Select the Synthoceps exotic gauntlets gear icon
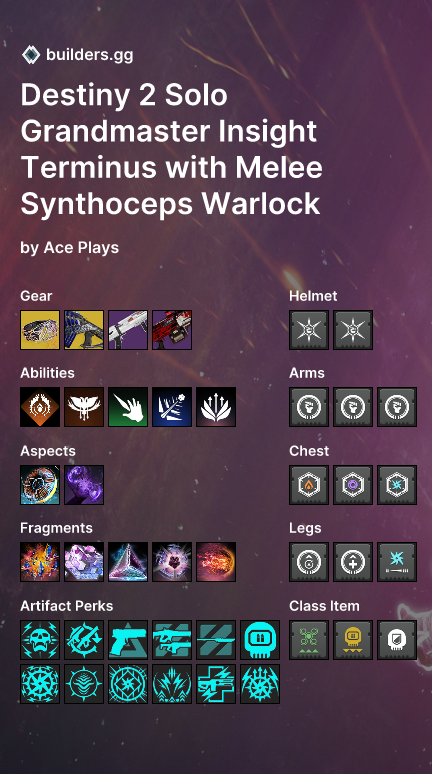The image size is (432, 774). (x=40, y=330)
